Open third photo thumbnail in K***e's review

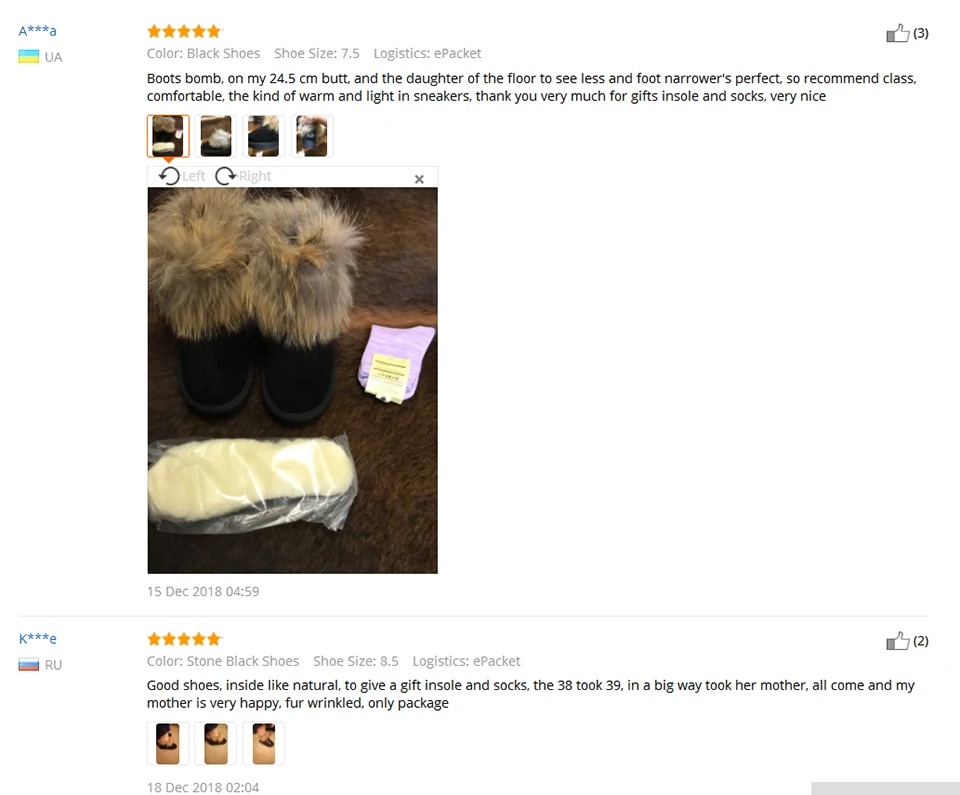tap(264, 744)
